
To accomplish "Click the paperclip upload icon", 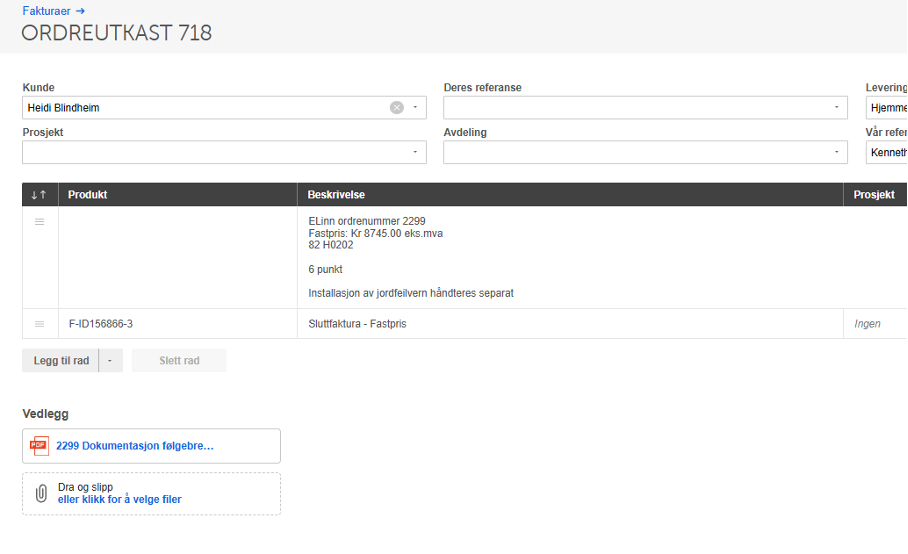I will point(41,493).
